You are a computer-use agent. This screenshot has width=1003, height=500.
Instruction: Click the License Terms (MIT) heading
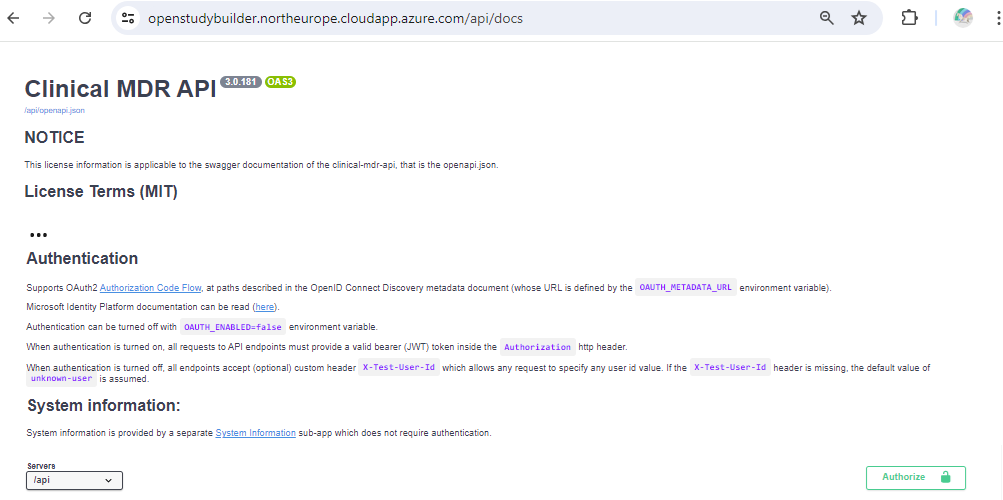click(x=101, y=192)
